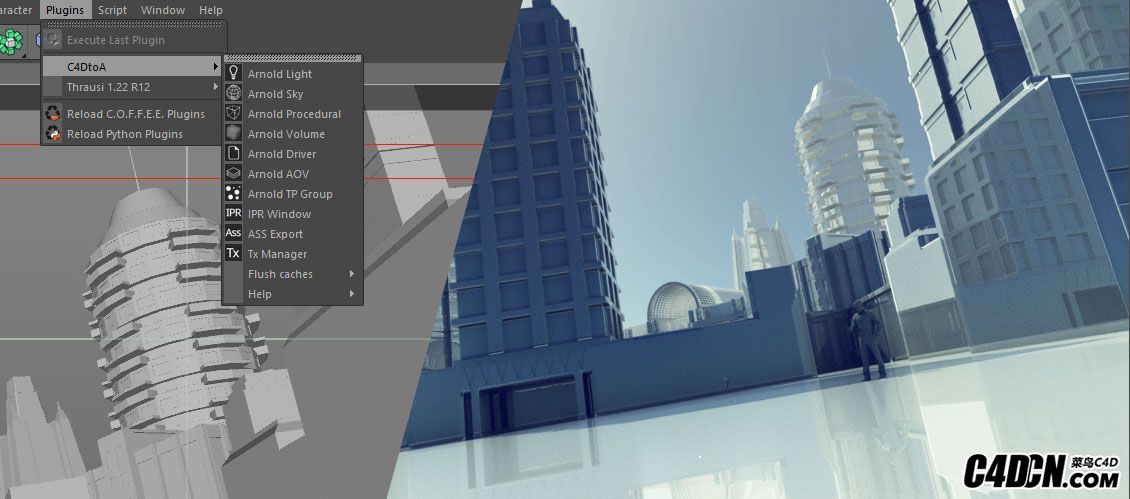Expand the Flush caches submenu
Screen dimensions: 1130x499
293,274
